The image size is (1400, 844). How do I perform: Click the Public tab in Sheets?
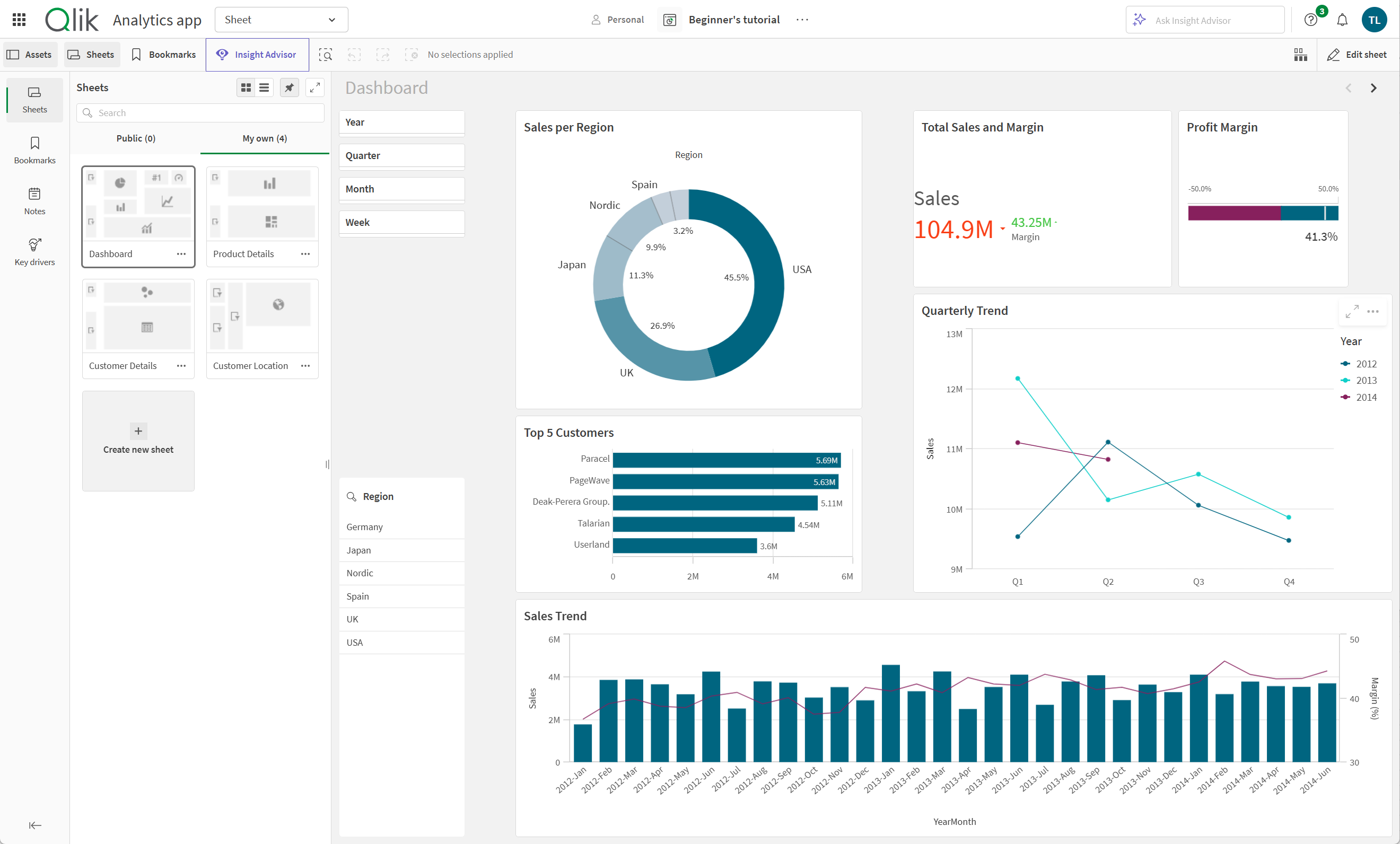tap(136, 138)
